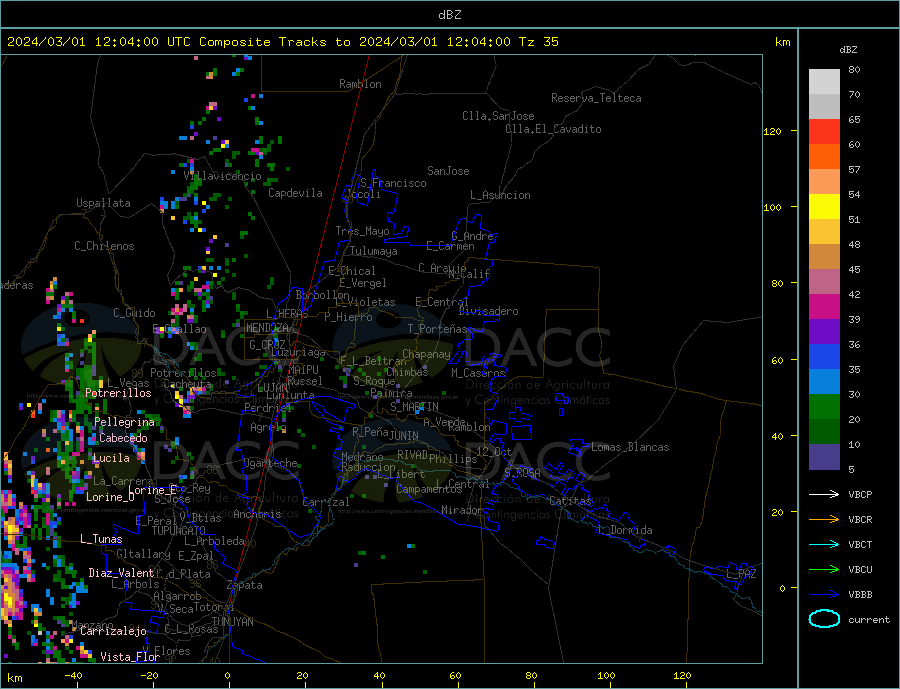The image size is (900, 689).
Task: Click the dark purple 5 dBZ legend swatch
Action: click(x=824, y=457)
